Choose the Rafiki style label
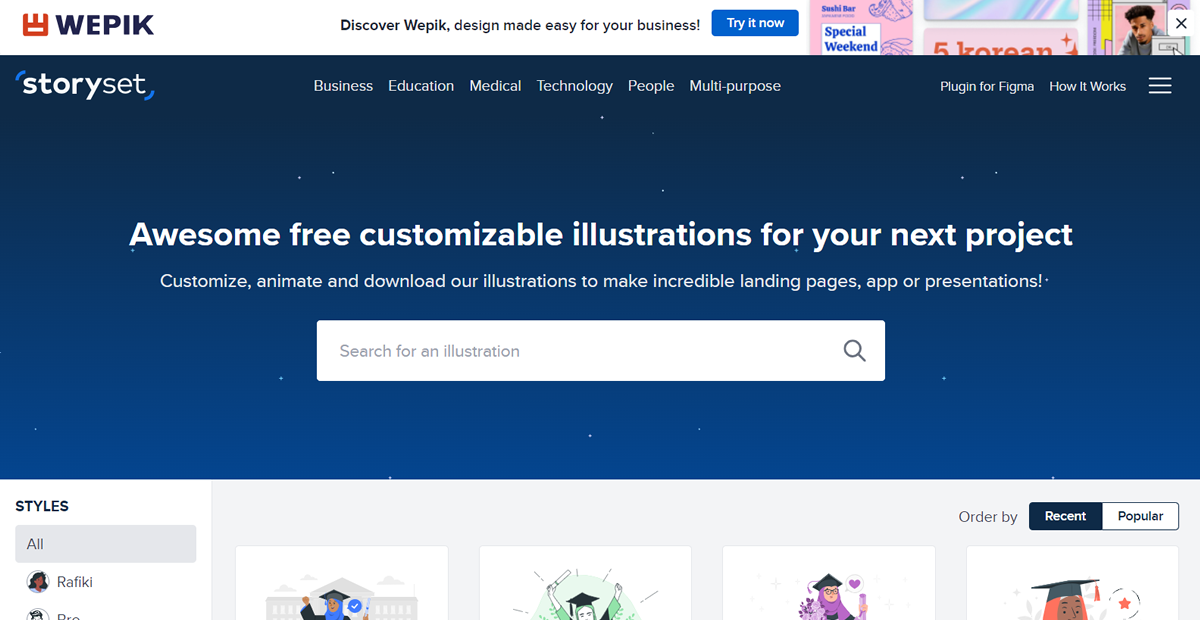 coord(75,582)
